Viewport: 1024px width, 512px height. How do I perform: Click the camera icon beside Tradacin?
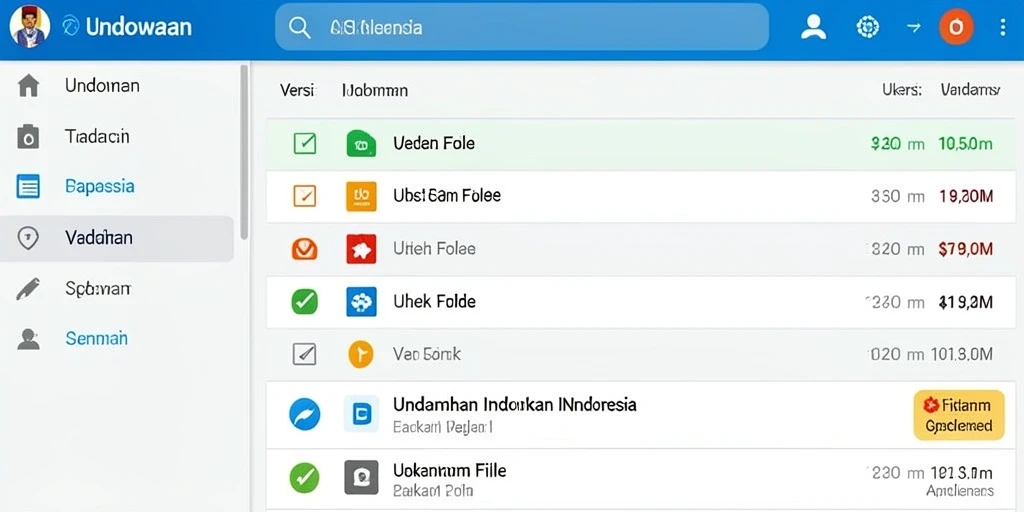click(27, 136)
